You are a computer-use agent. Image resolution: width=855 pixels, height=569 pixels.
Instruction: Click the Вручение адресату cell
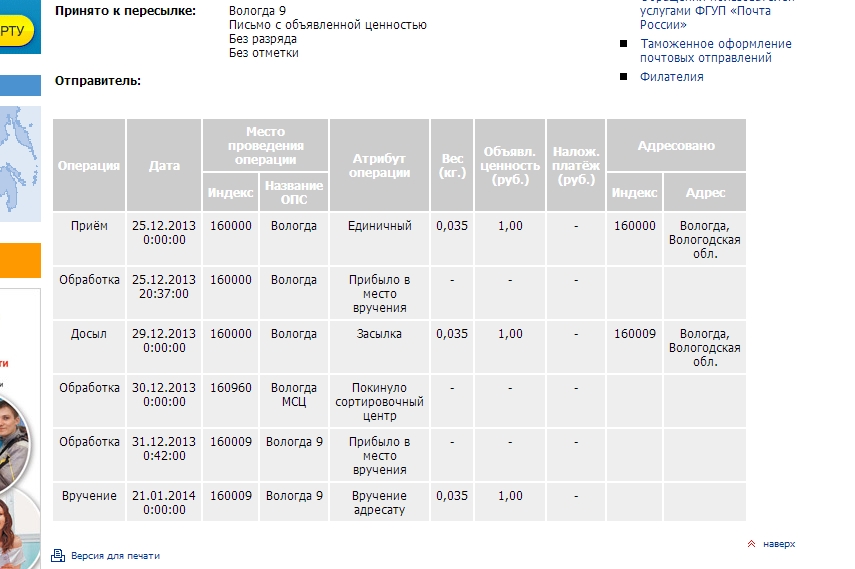point(380,502)
